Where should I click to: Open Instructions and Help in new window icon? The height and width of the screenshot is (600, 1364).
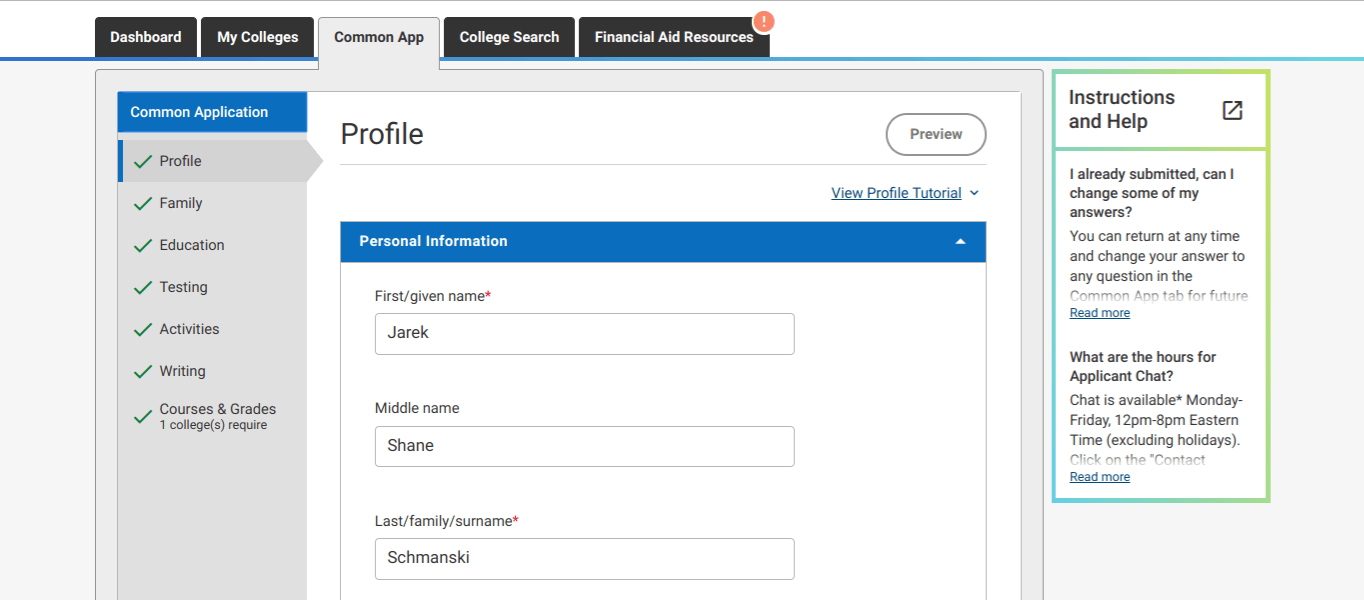(1232, 110)
